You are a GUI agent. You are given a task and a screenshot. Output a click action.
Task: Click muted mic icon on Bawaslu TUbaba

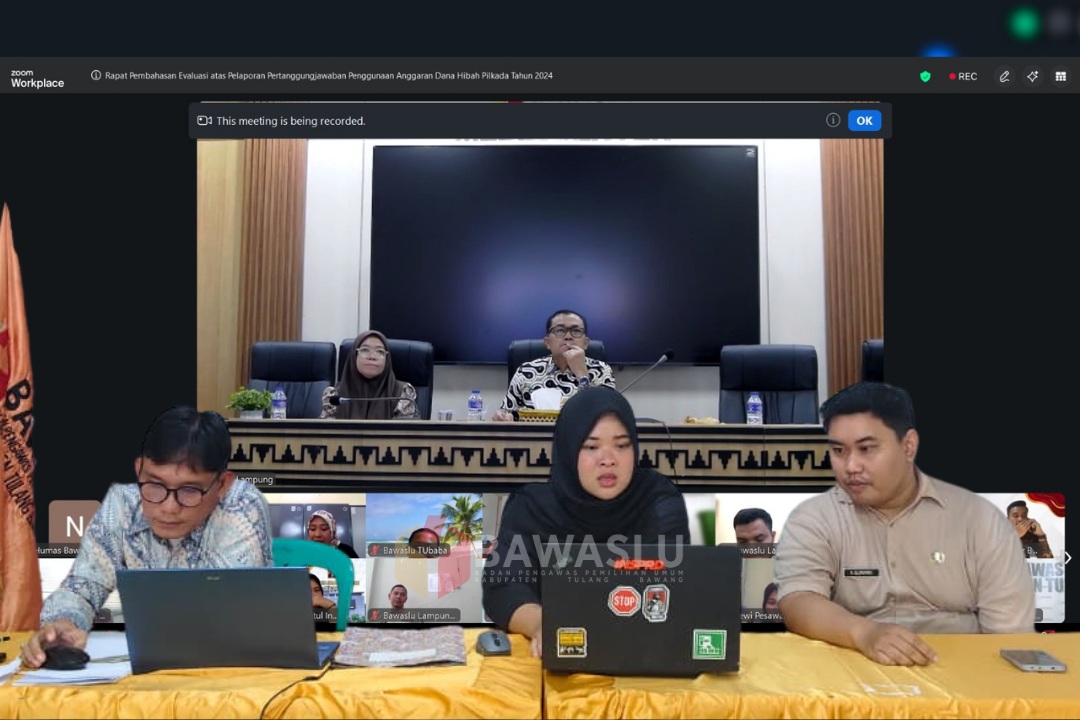click(x=375, y=550)
